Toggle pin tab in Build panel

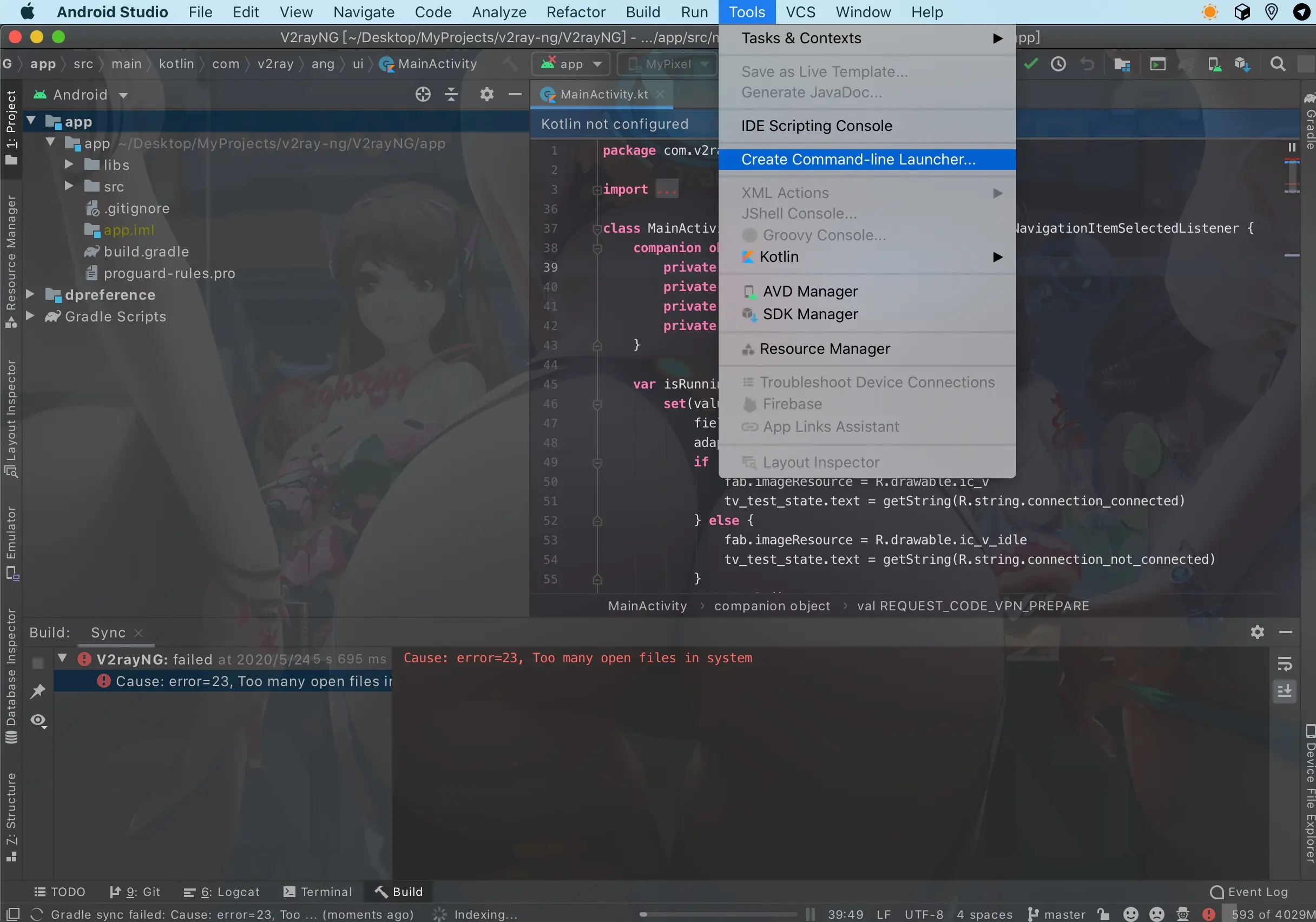tap(38, 691)
